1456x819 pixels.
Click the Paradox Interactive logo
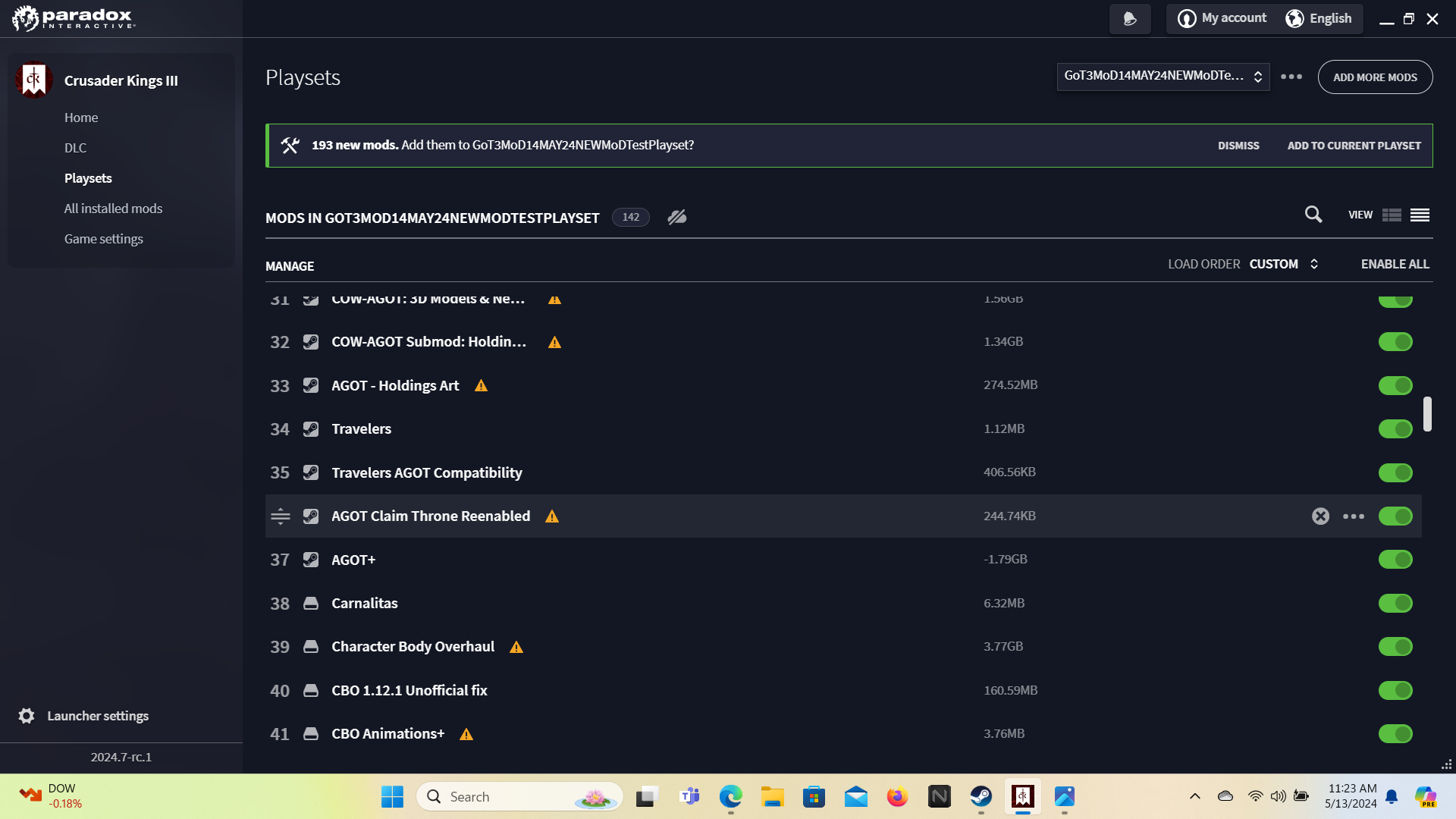pos(74,18)
